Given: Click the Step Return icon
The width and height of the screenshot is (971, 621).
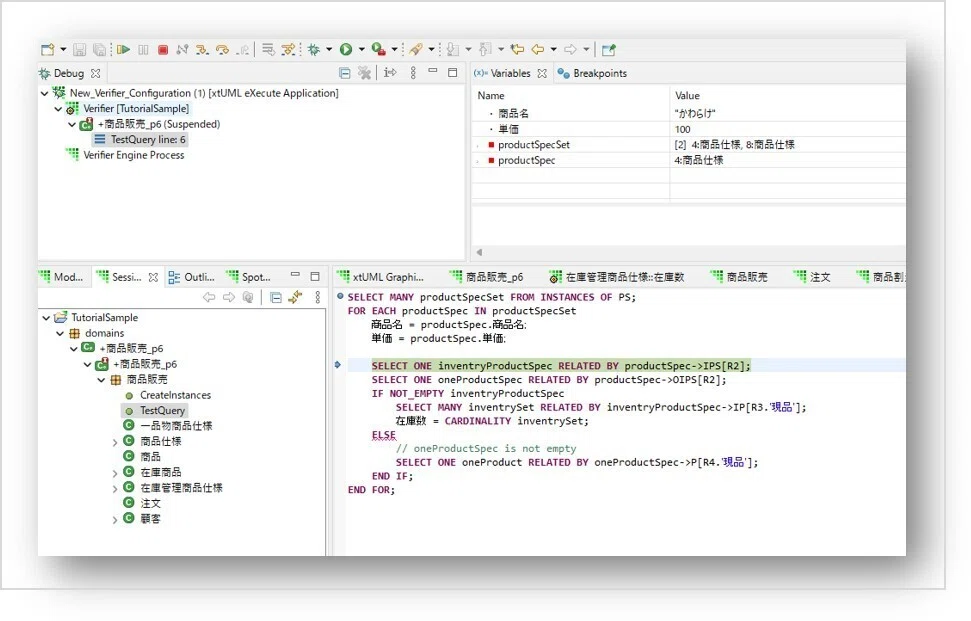Looking at the screenshot, I should [243, 50].
